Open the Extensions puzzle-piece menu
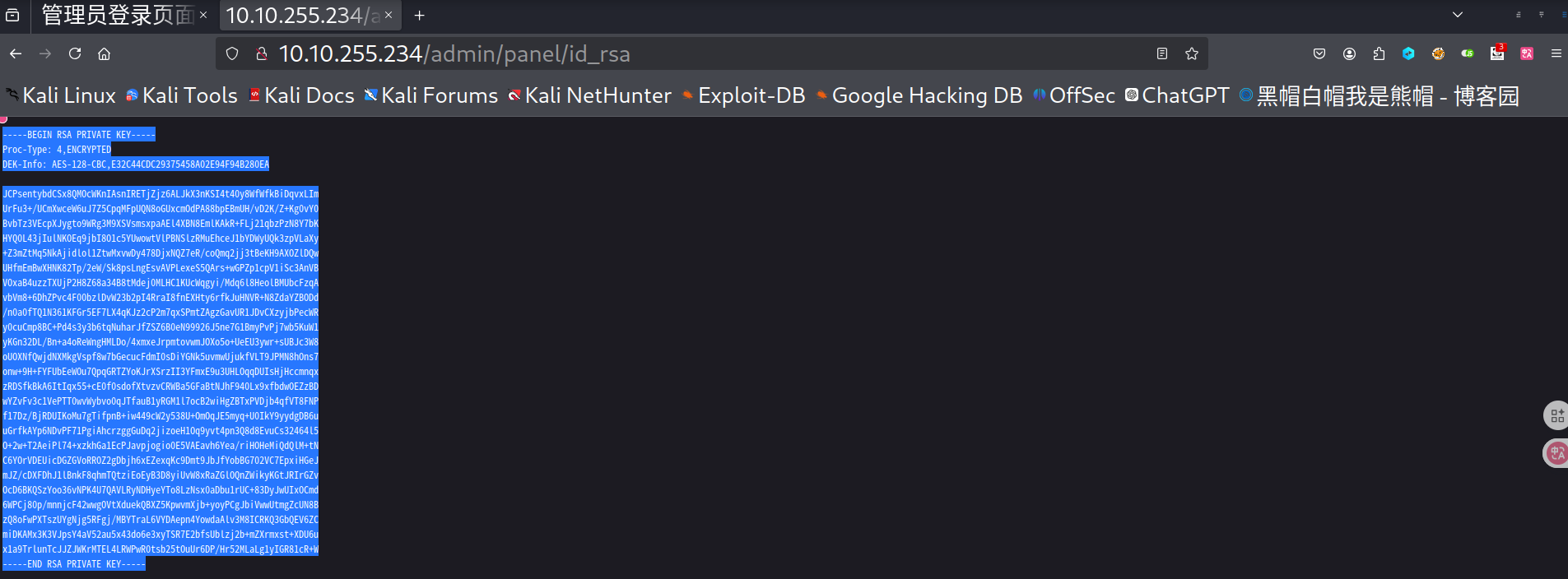This screenshot has width=1568, height=579. click(1379, 53)
